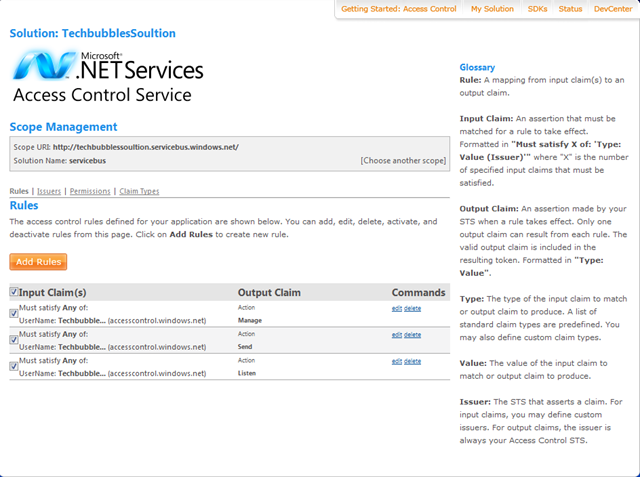This screenshot has height=477, width=640.
Task: Uncheck the checkbox for the Send rule
Action: point(14,340)
